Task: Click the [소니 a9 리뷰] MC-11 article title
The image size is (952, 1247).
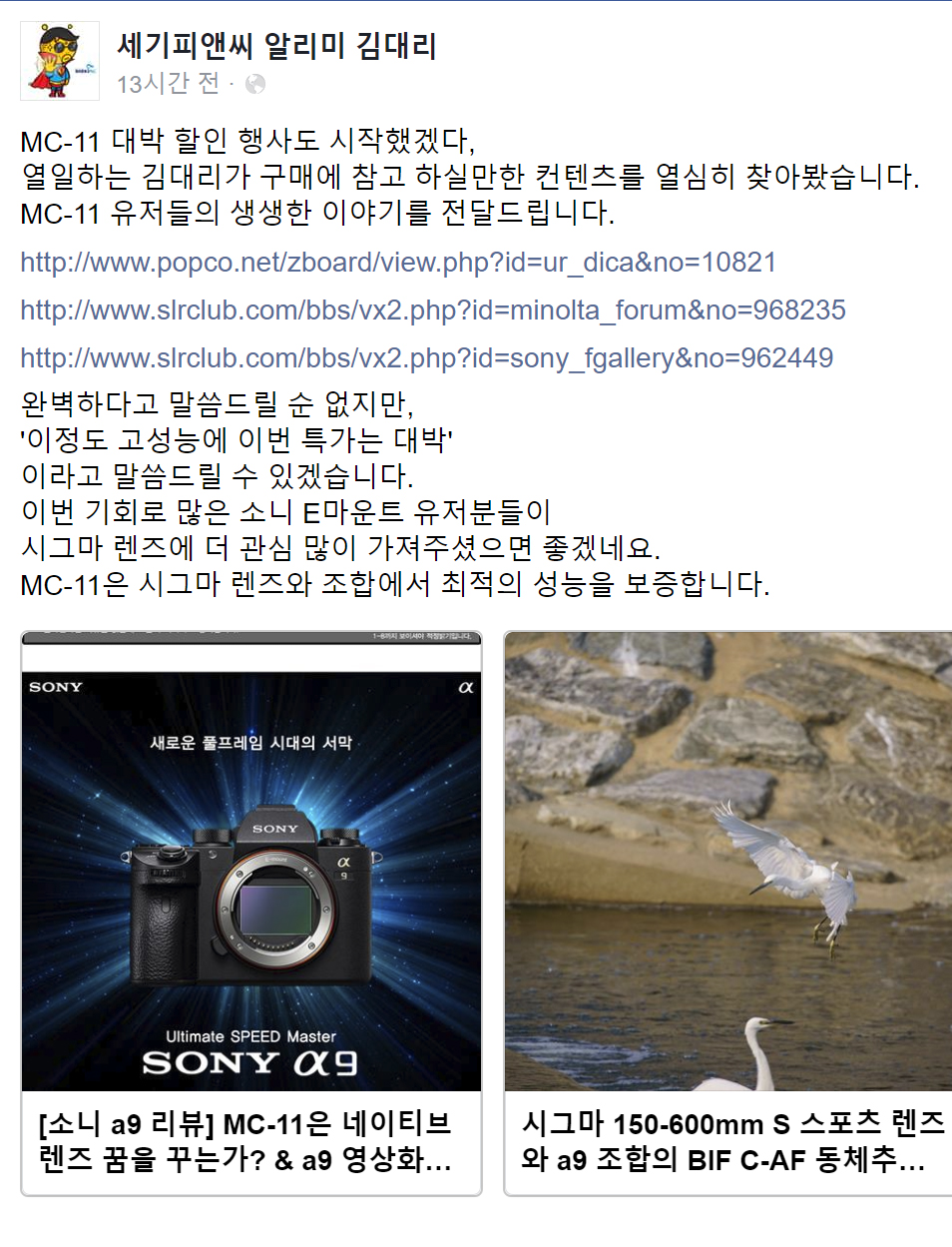Action: [x=245, y=1141]
